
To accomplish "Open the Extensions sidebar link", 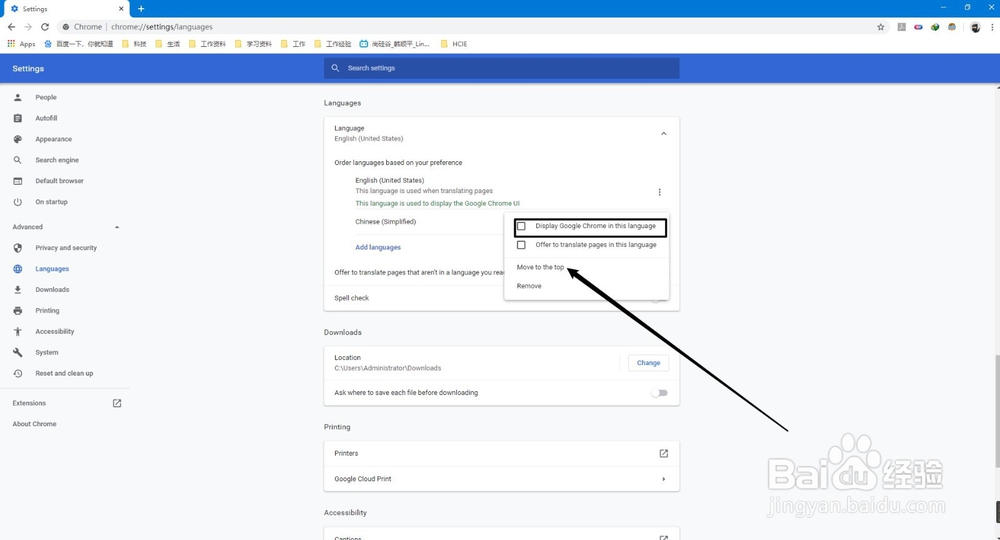I will click(29, 403).
